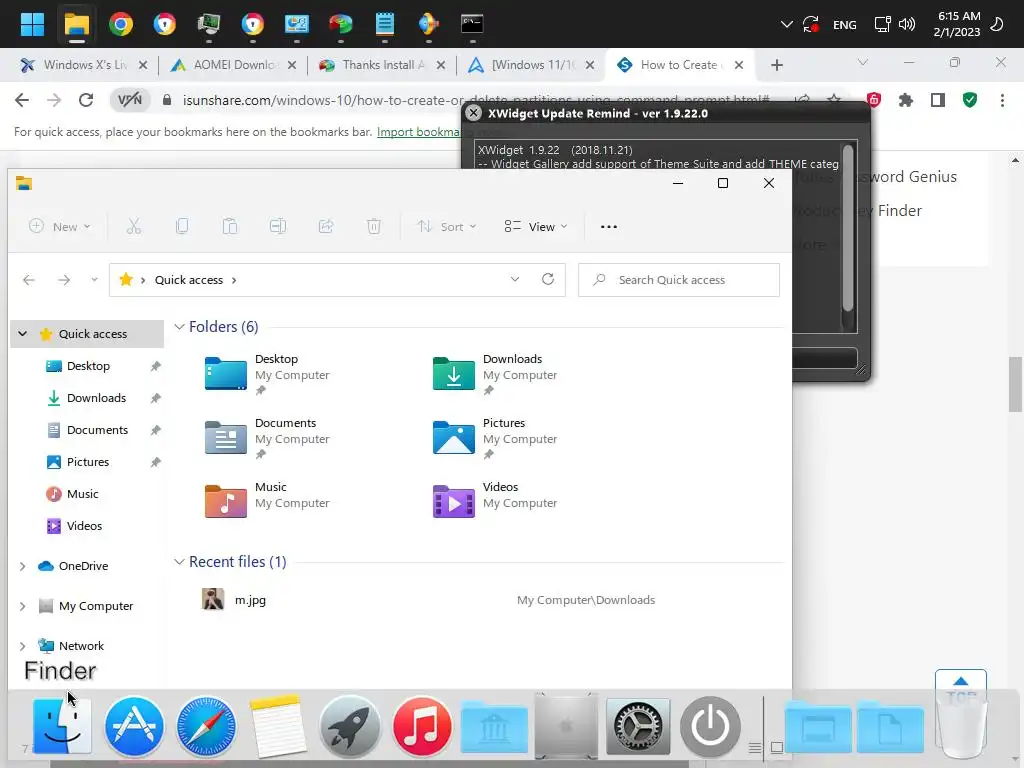The width and height of the screenshot is (1024, 768).
Task: Reload the browser page
Action: click(x=86, y=100)
